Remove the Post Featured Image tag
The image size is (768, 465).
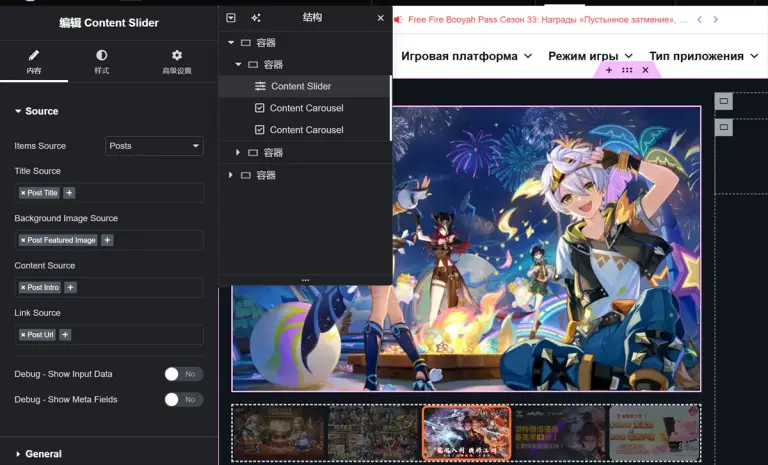point(23,240)
